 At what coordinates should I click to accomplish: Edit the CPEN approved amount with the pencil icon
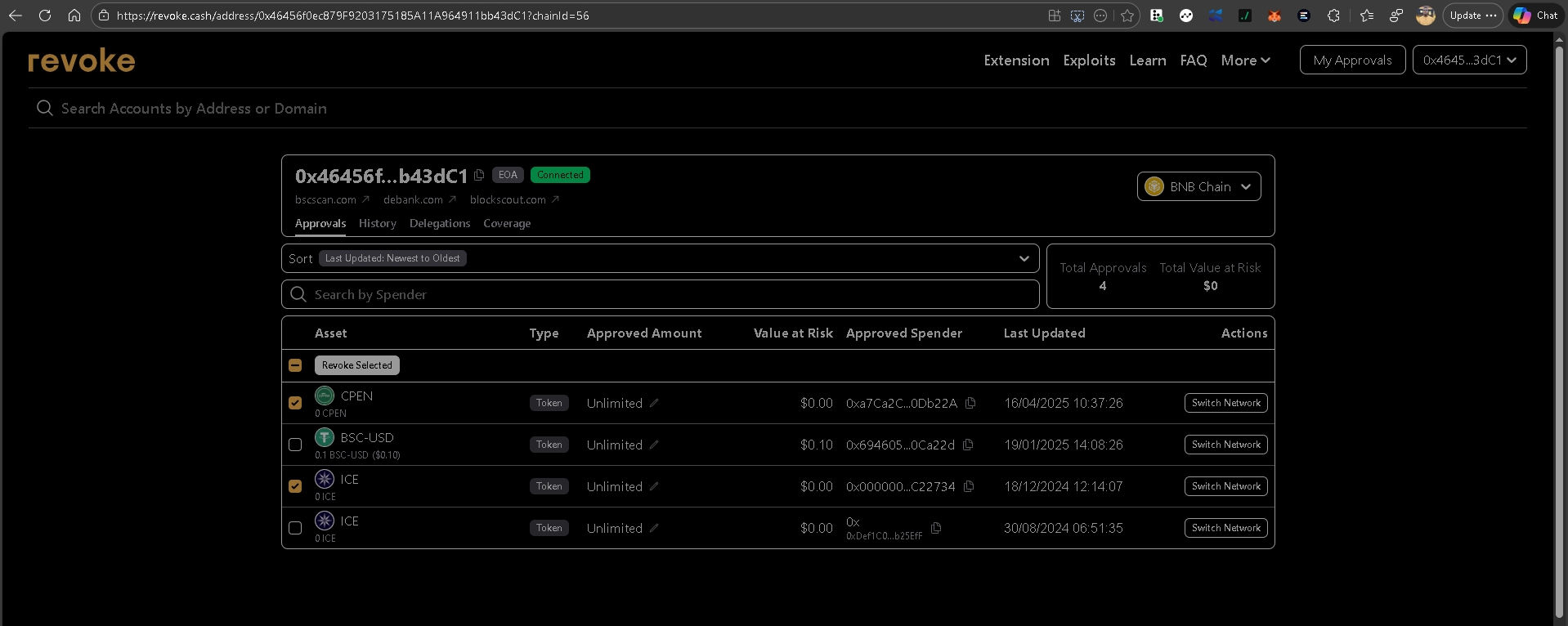click(654, 403)
